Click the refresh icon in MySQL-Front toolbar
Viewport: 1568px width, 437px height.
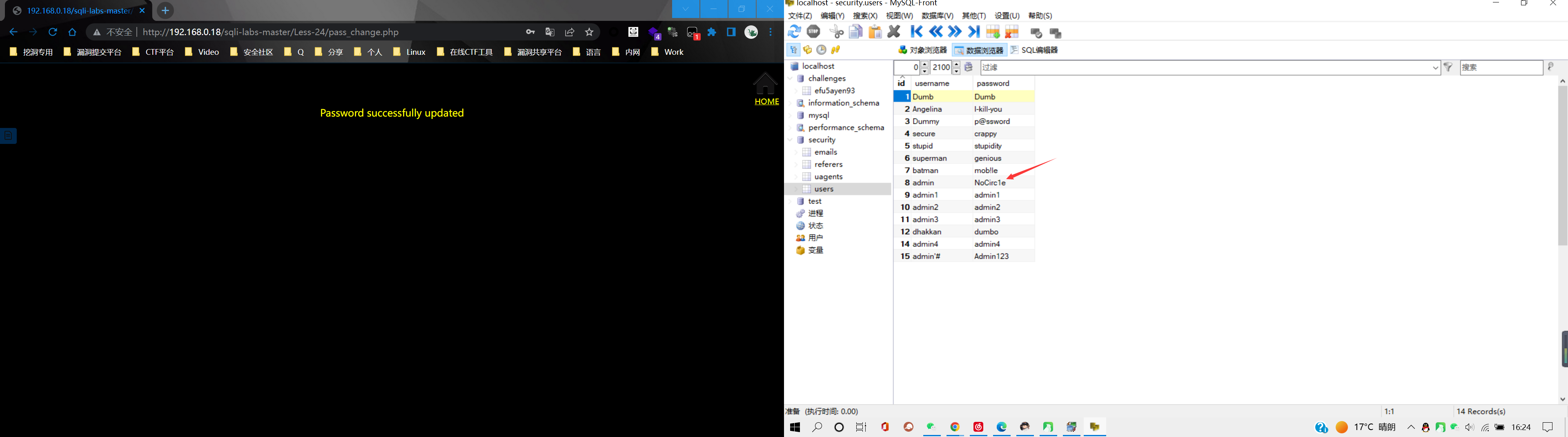(x=794, y=32)
